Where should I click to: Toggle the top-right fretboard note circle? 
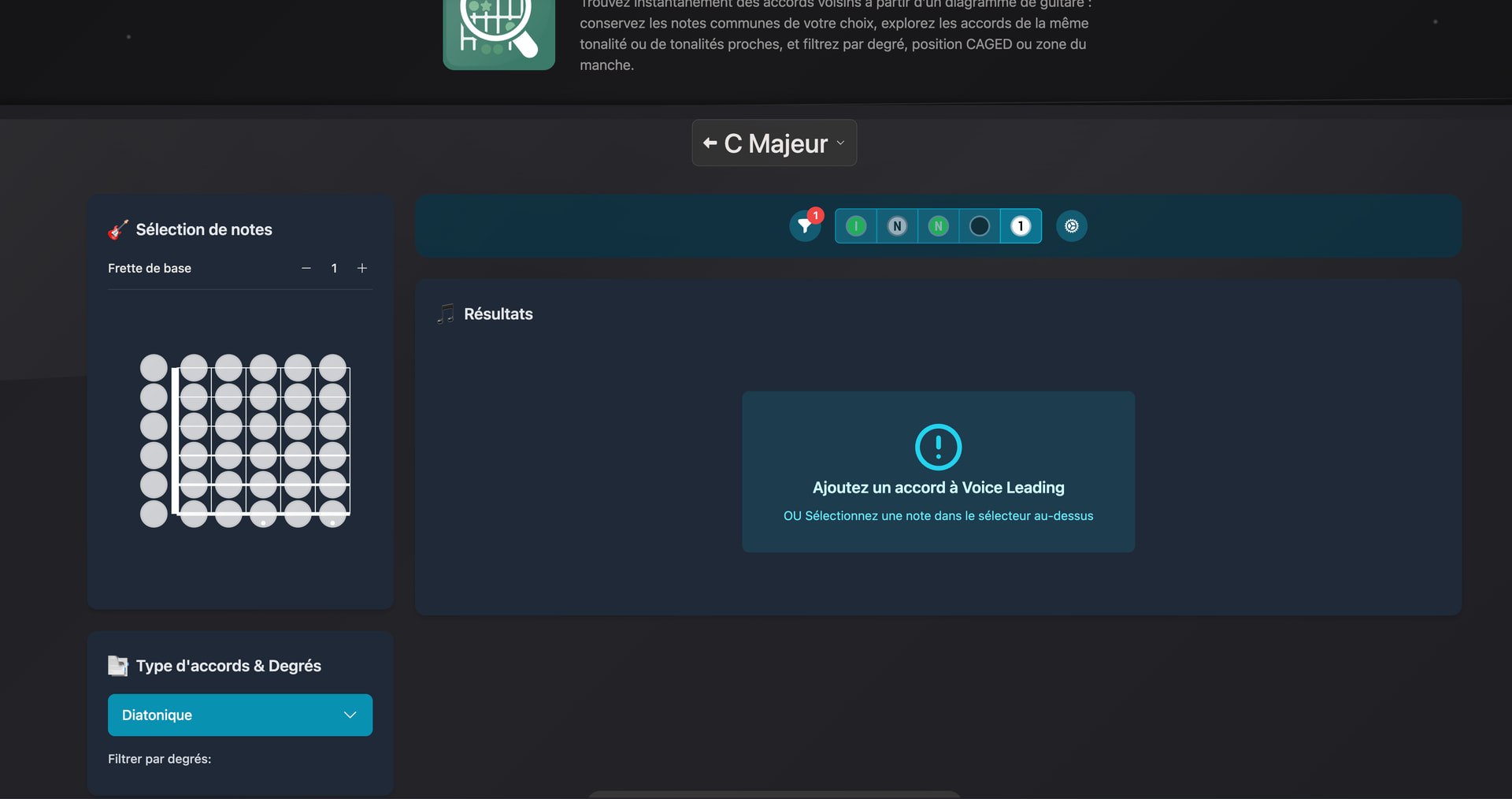[x=332, y=367]
